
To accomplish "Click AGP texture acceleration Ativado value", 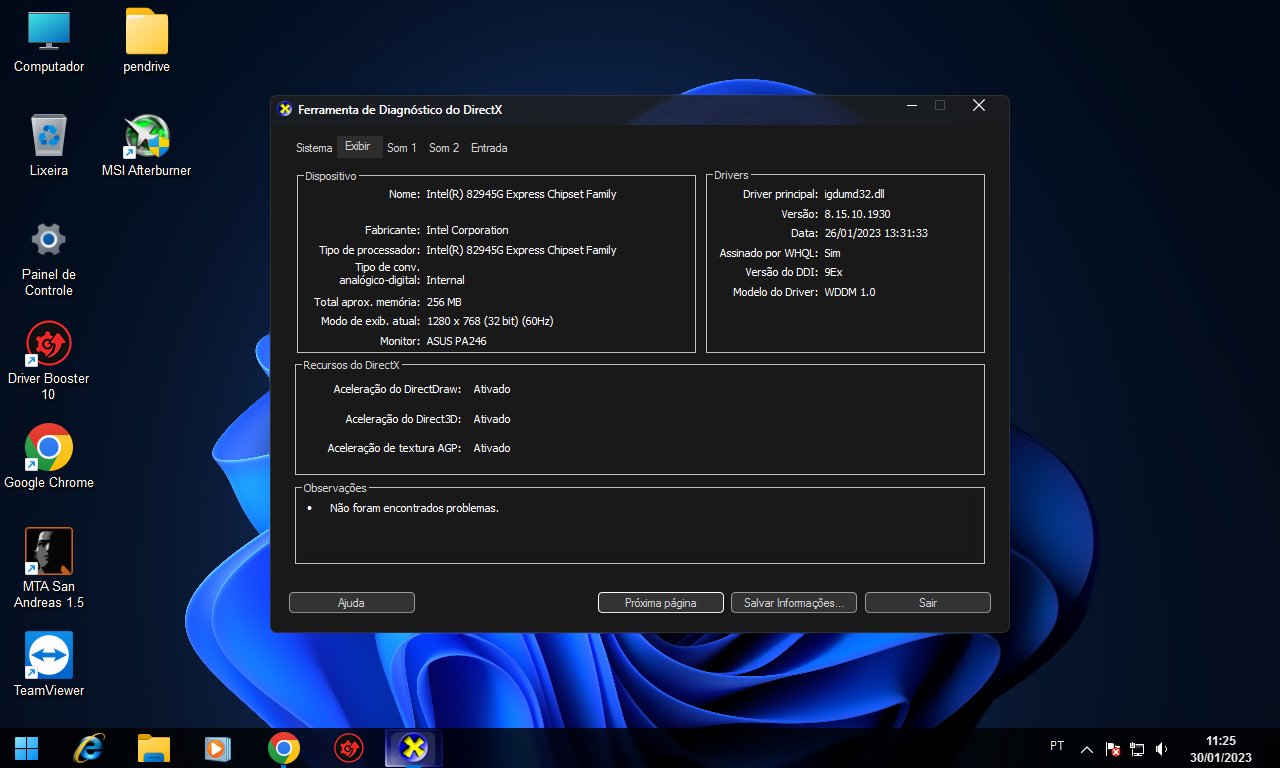I will coord(492,448).
